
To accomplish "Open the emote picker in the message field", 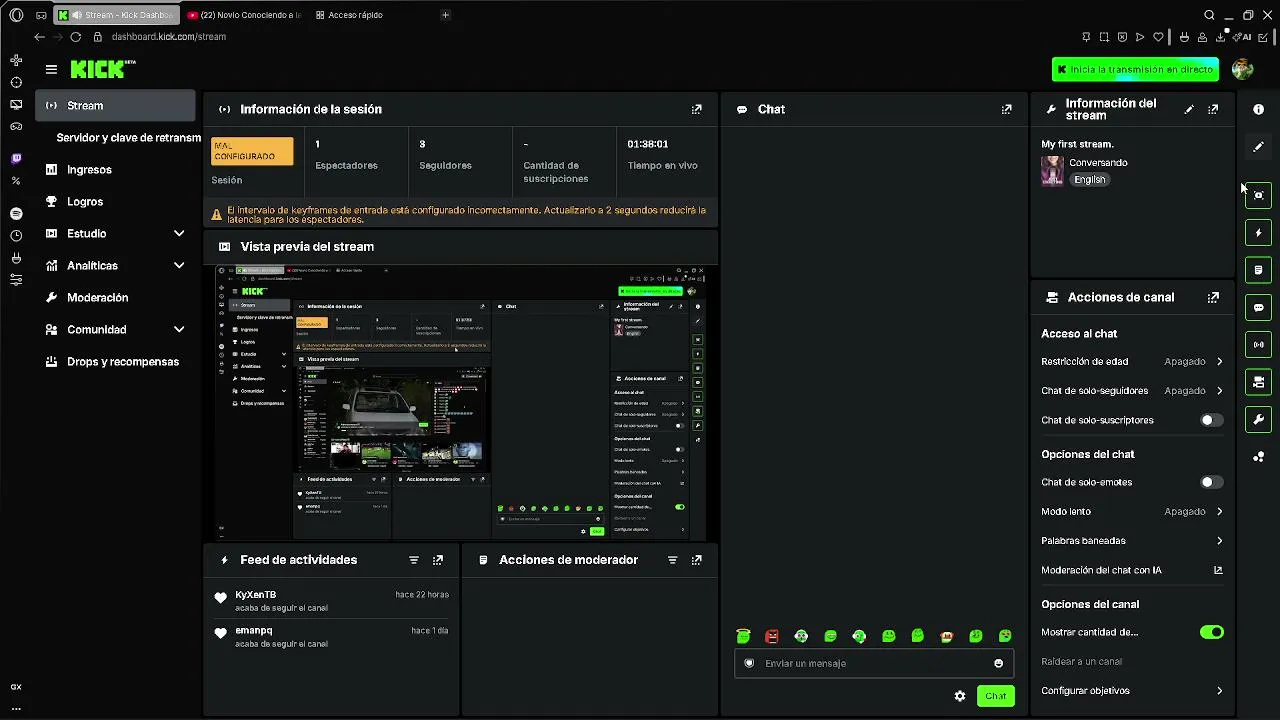I will tap(998, 663).
